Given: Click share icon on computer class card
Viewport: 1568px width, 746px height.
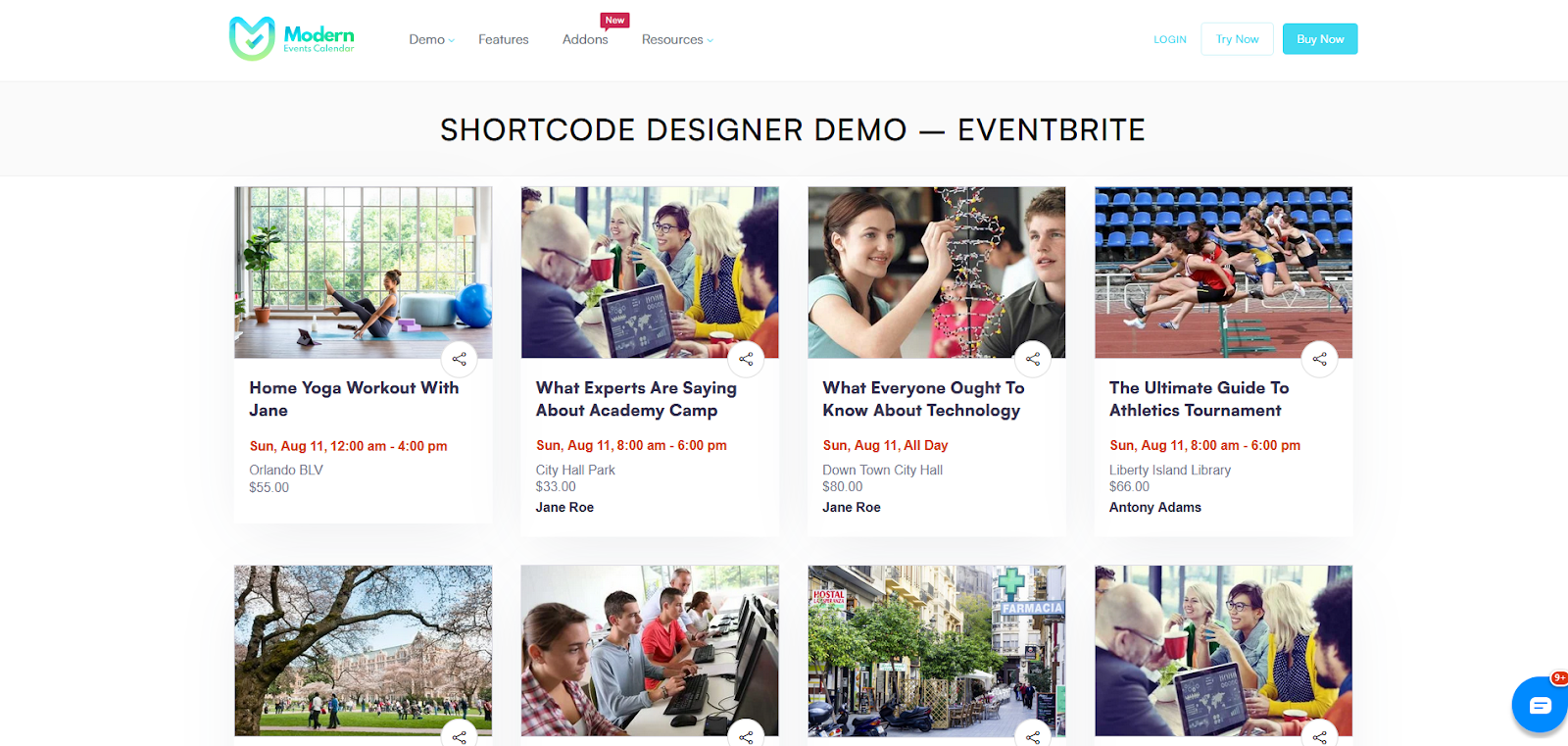Looking at the screenshot, I should (x=746, y=735).
